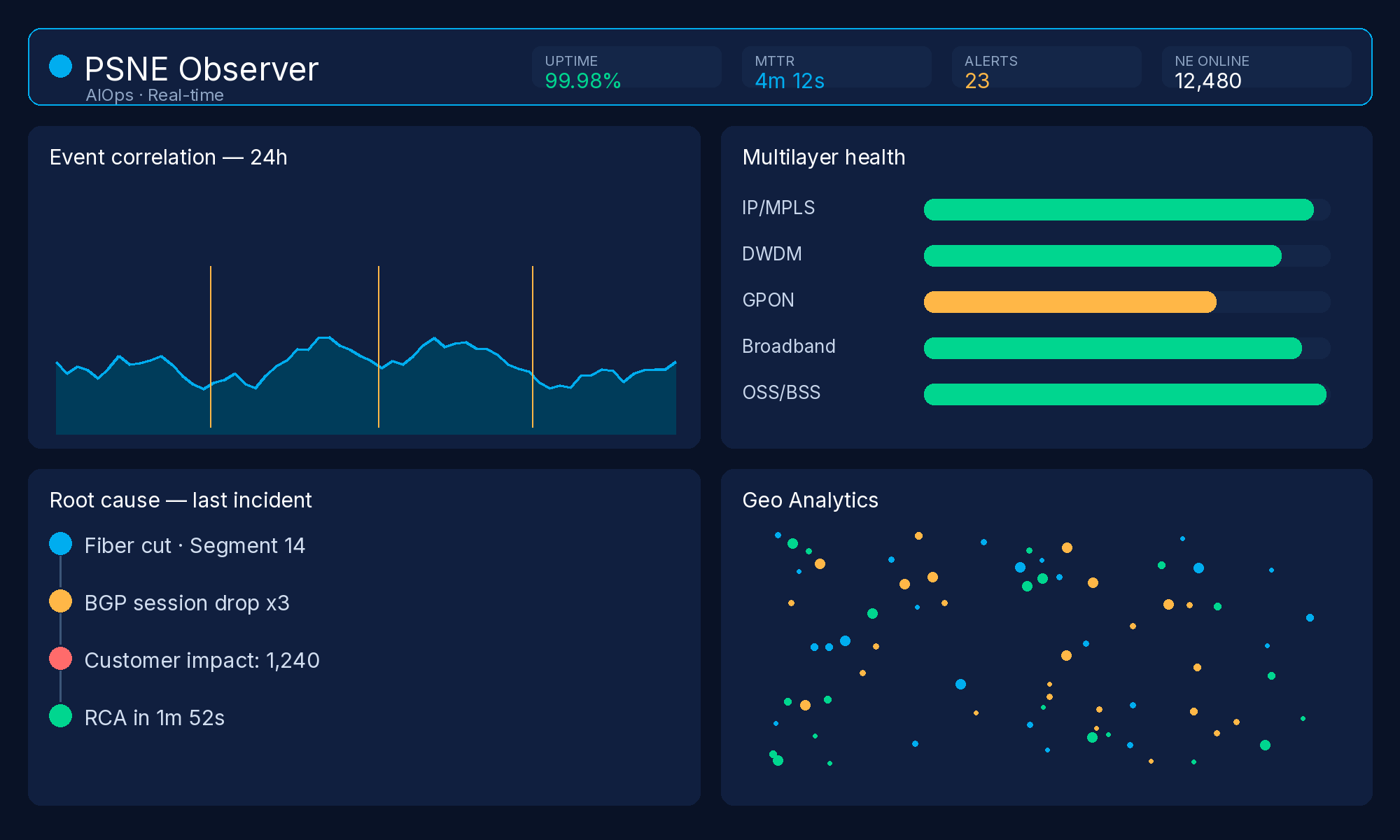
Task: Open the Geo Analytics panel title
Action: (x=810, y=500)
